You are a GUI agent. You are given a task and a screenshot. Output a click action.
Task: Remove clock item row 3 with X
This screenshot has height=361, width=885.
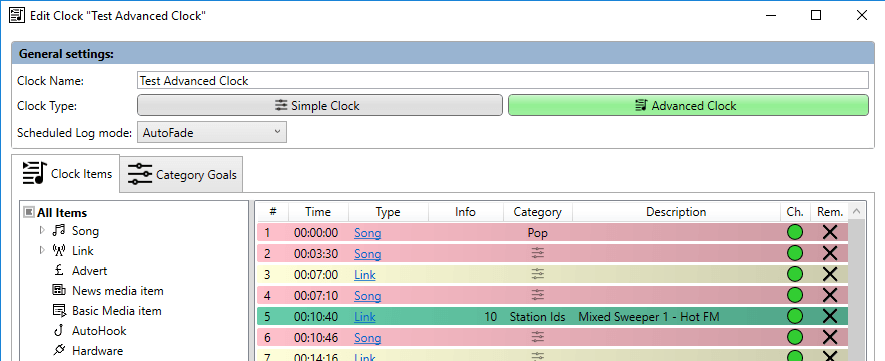830,274
